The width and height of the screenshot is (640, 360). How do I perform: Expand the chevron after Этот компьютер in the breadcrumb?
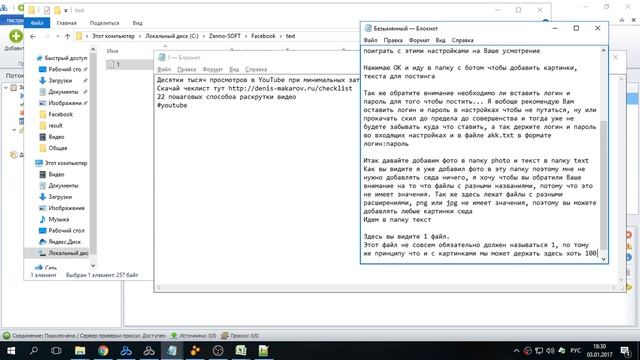click(140, 36)
